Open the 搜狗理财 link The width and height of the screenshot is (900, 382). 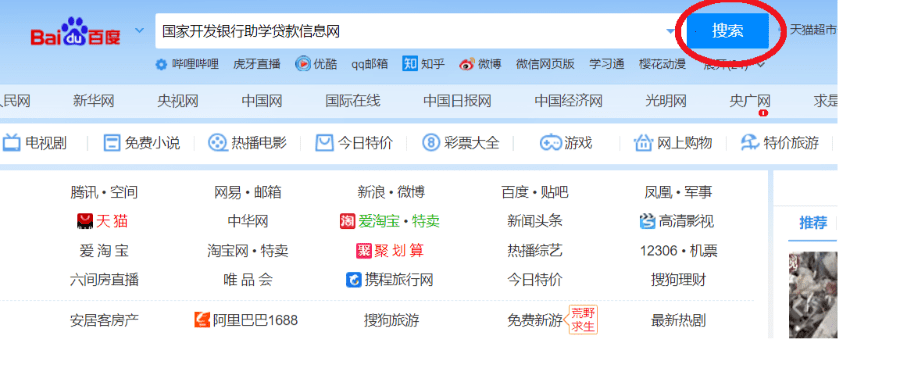pyautogui.click(x=678, y=280)
